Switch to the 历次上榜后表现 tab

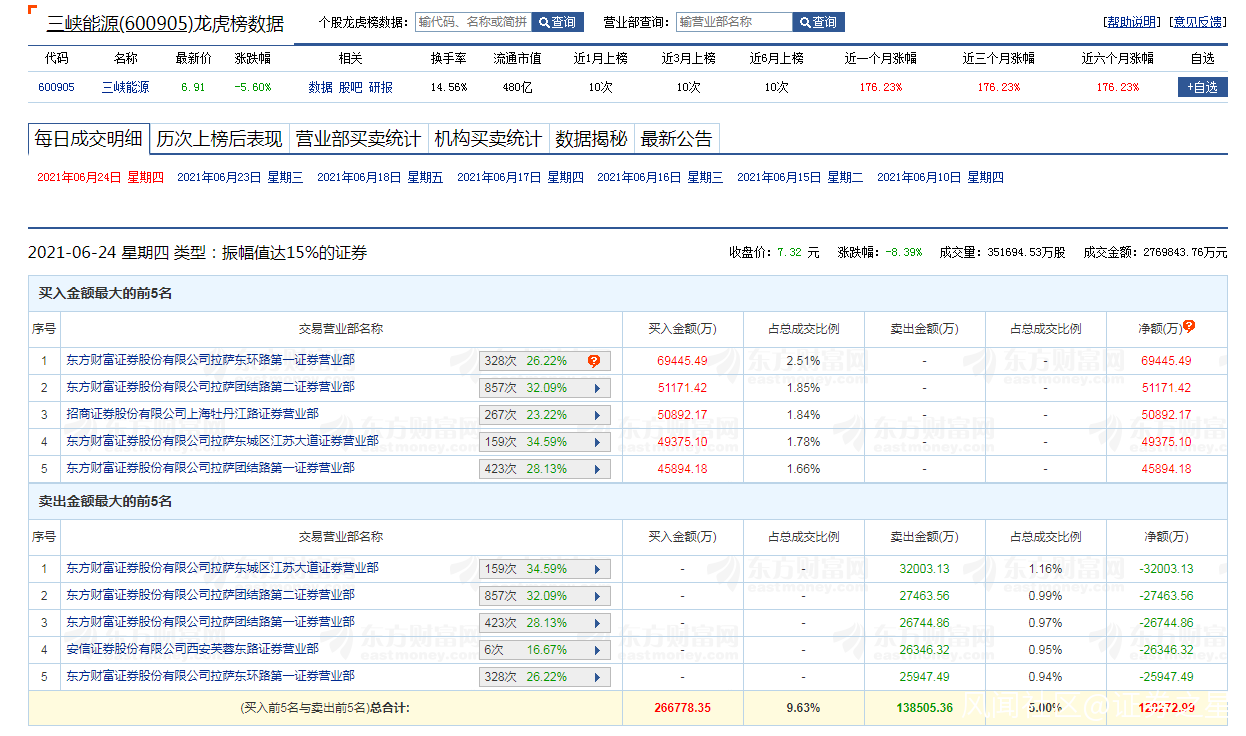coord(219,139)
